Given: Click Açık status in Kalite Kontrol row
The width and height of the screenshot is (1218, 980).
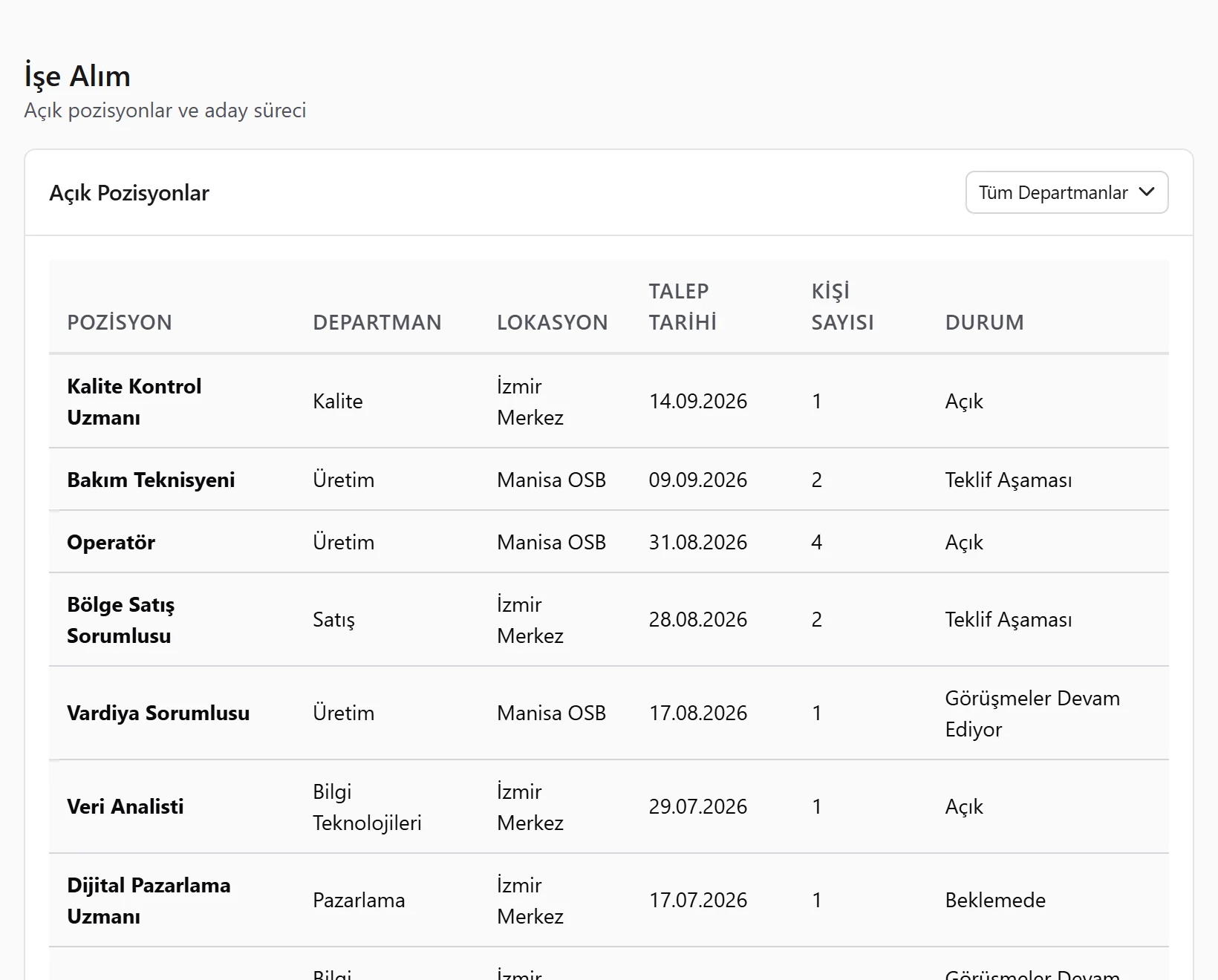Looking at the screenshot, I should tap(964, 401).
